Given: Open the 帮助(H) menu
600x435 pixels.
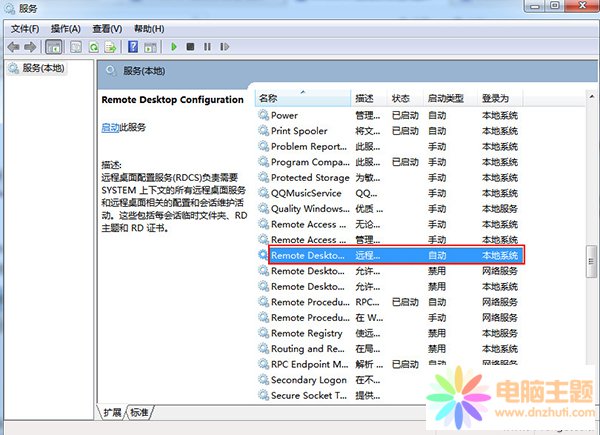Looking at the screenshot, I should click(x=149, y=29).
